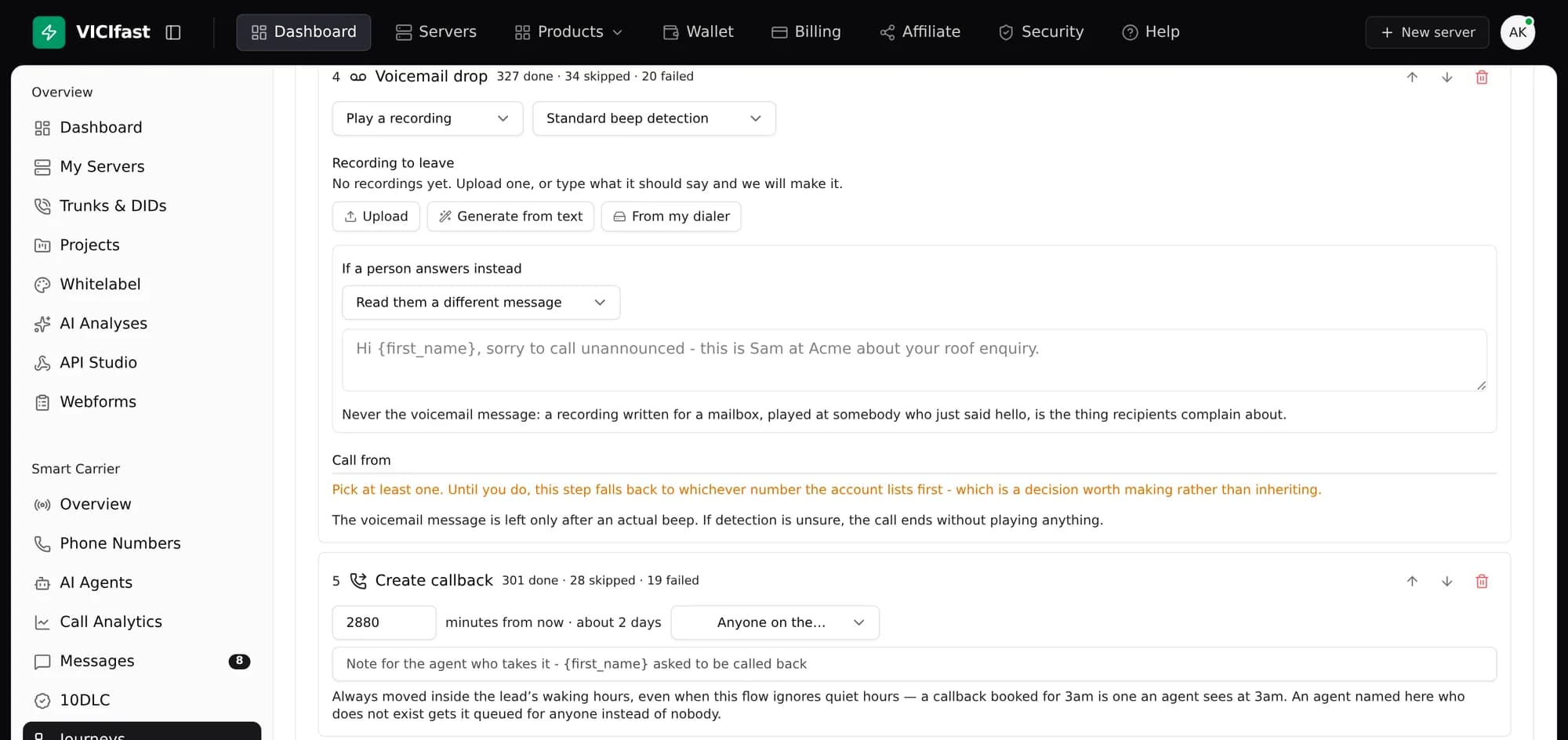Click the live-answer message text area
The height and width of the screenshot is (740, 1568).
[914, 361]
